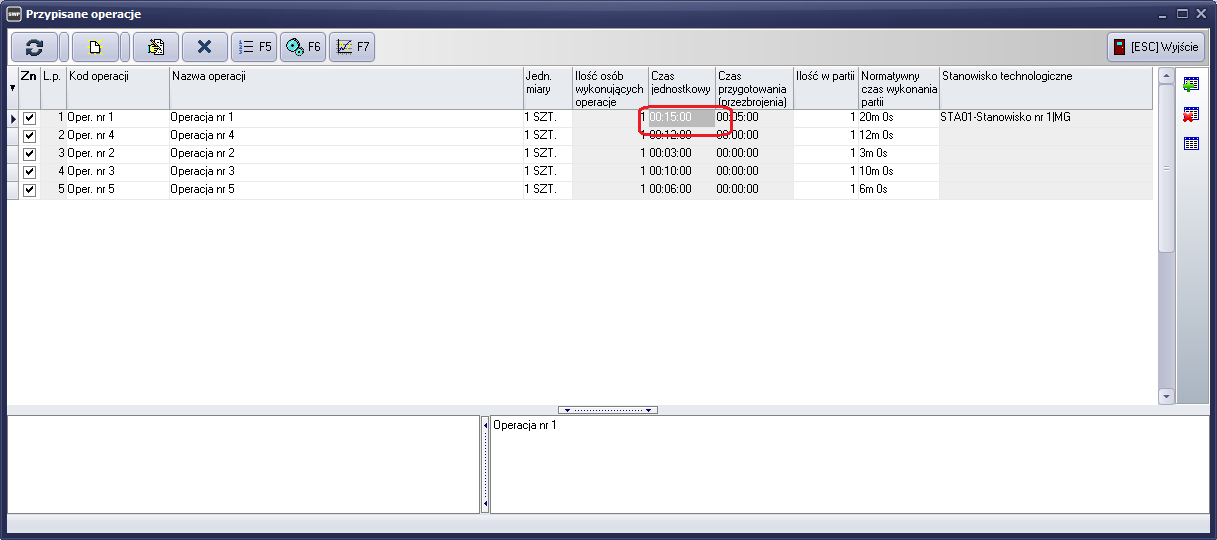The image size is (1217, 540).
Task: Click the F6 gears button
Action: (303, 47)
